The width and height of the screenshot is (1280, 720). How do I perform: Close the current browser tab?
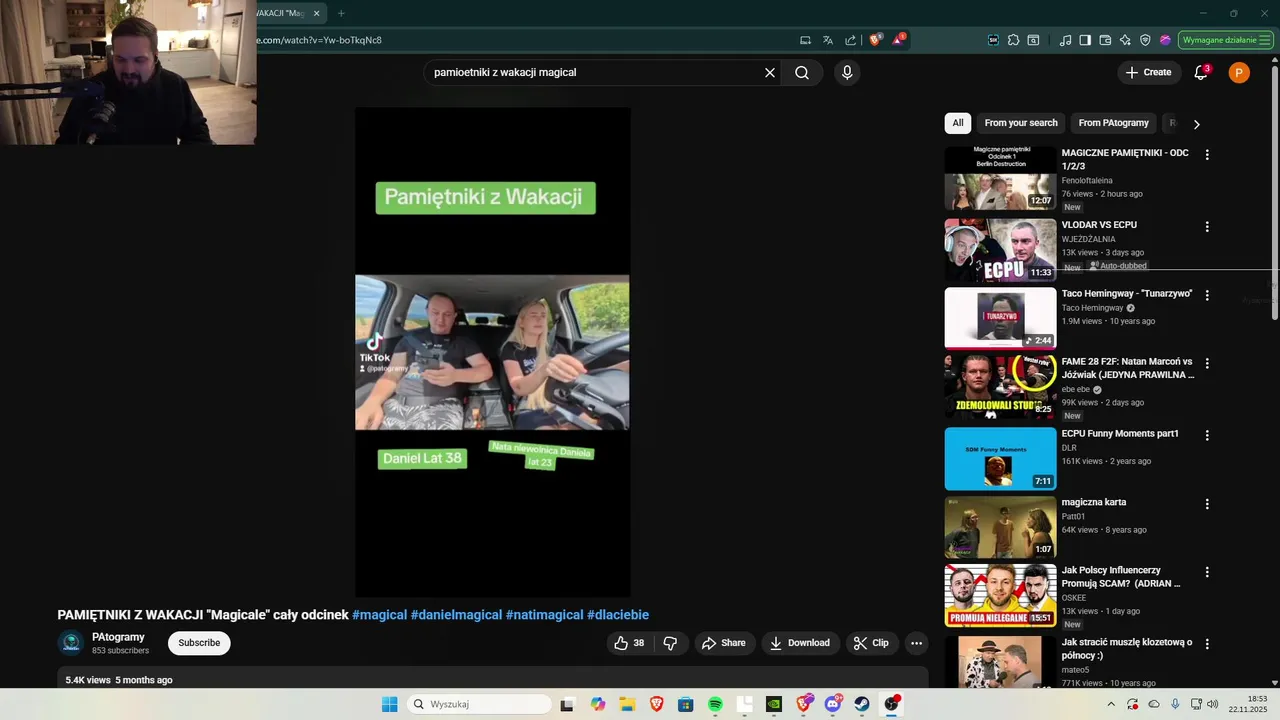coord(317,13)
